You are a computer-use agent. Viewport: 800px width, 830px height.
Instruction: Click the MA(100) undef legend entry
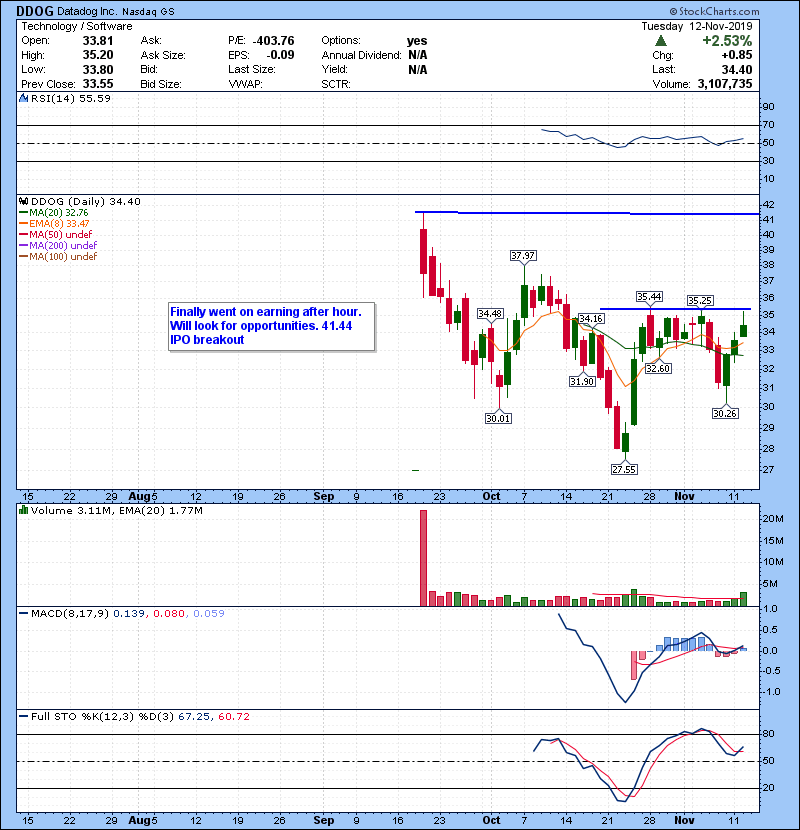pos(58,257)
